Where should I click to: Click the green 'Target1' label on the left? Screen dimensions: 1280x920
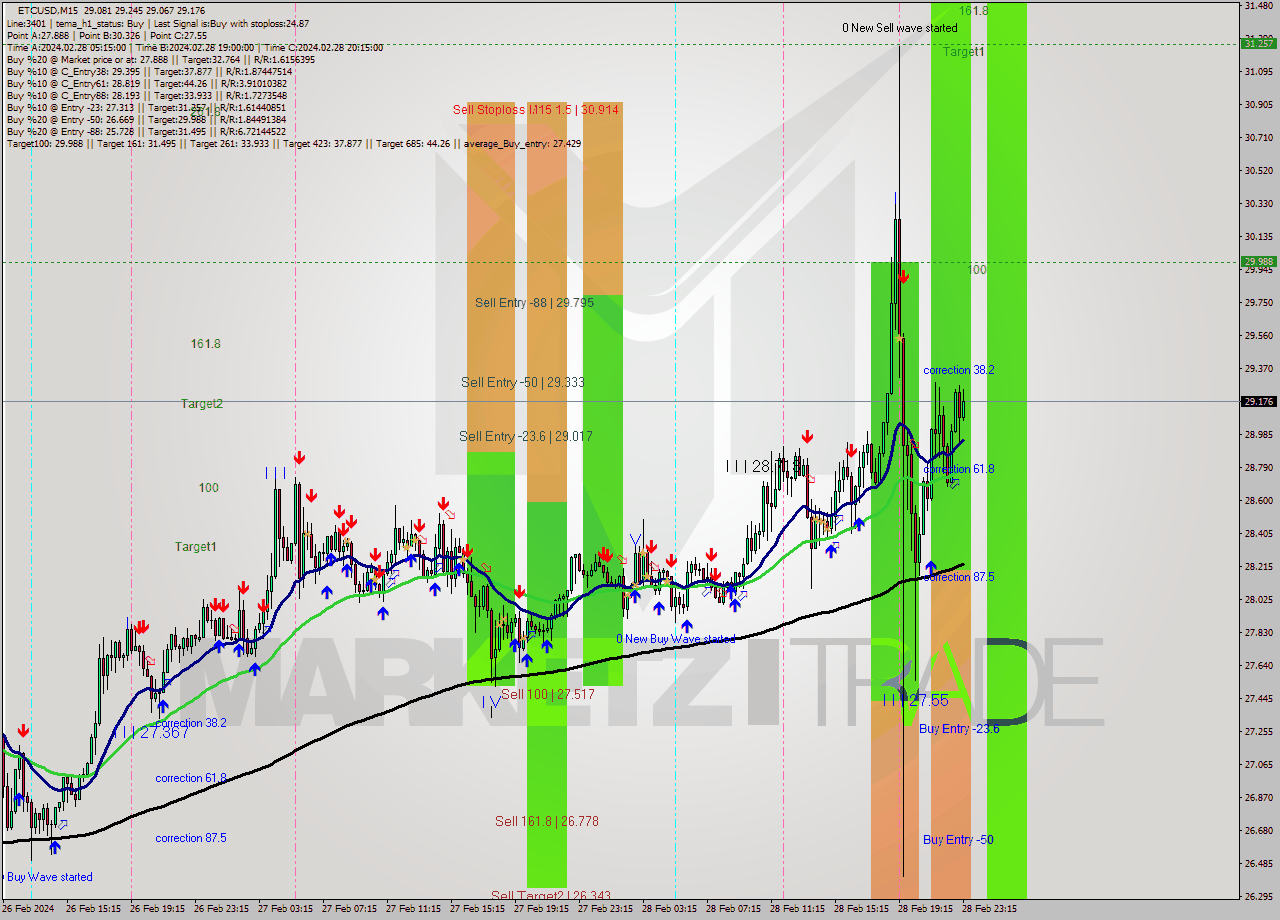[196, 547]
